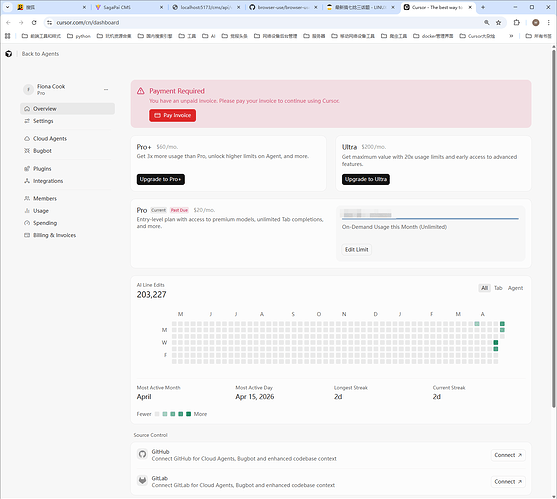The image size is (557, 499).
Task: Open the zoom magnifier icon in the address bar
Action: coord(487,22)
